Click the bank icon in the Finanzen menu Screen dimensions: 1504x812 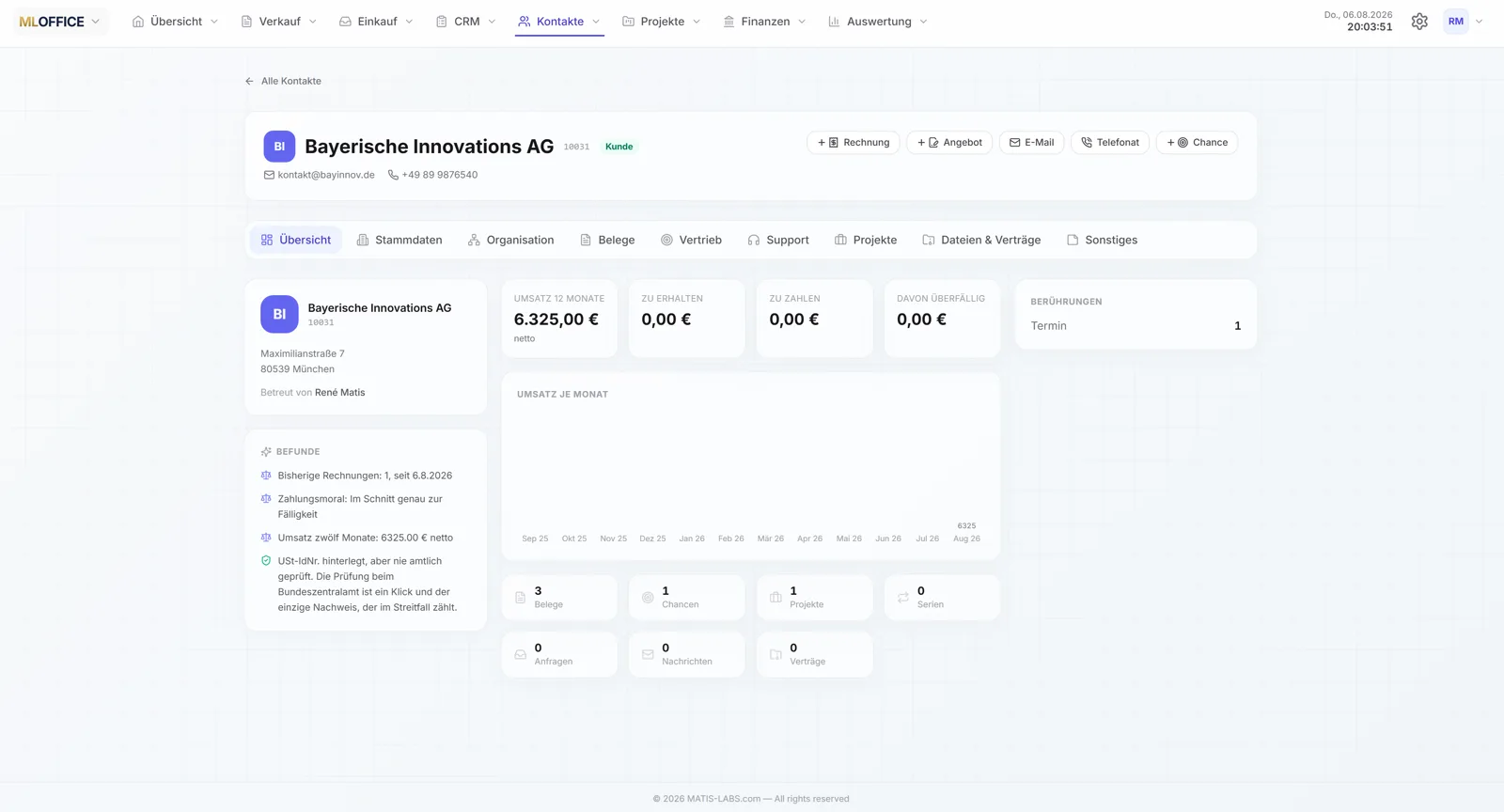coord(728,22)
